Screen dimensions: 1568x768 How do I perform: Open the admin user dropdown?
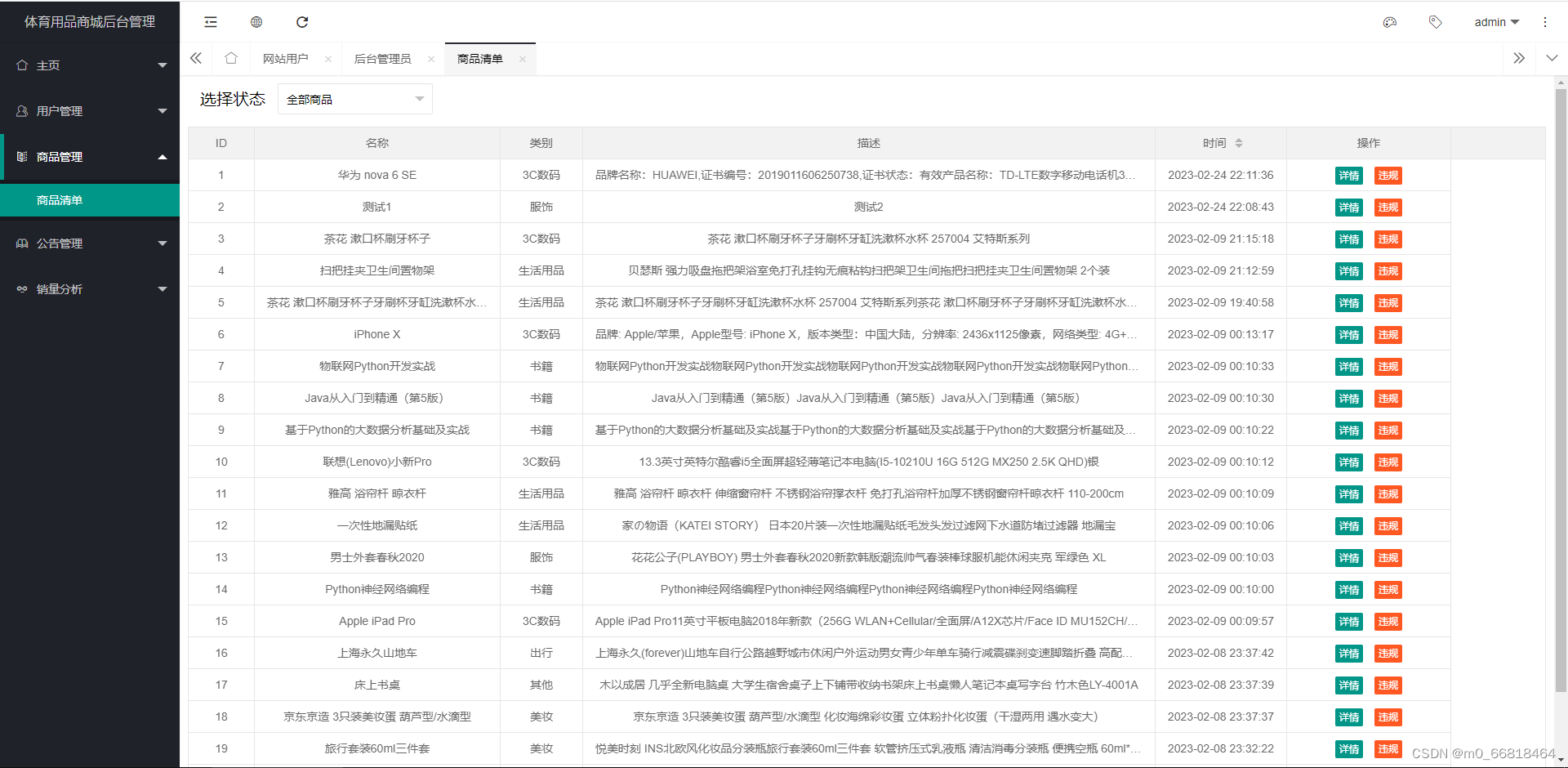pyautogui.click(x=1497, y=22)
